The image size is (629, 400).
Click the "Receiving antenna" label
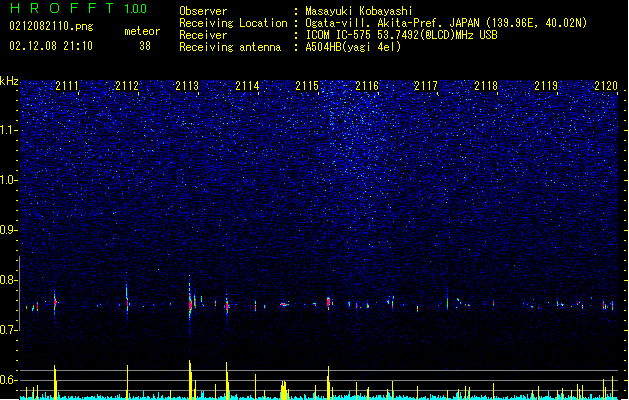coord(230,47)
